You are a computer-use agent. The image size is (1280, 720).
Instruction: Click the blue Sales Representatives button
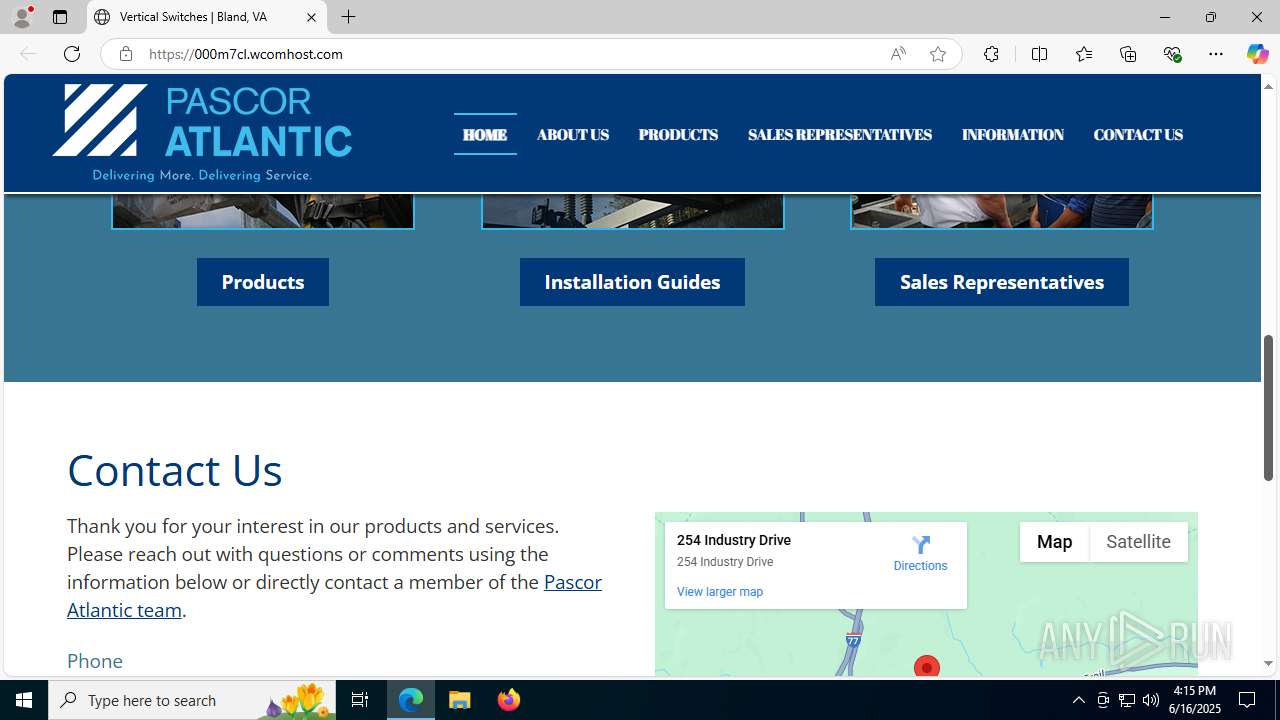(x=1002, y=282)
